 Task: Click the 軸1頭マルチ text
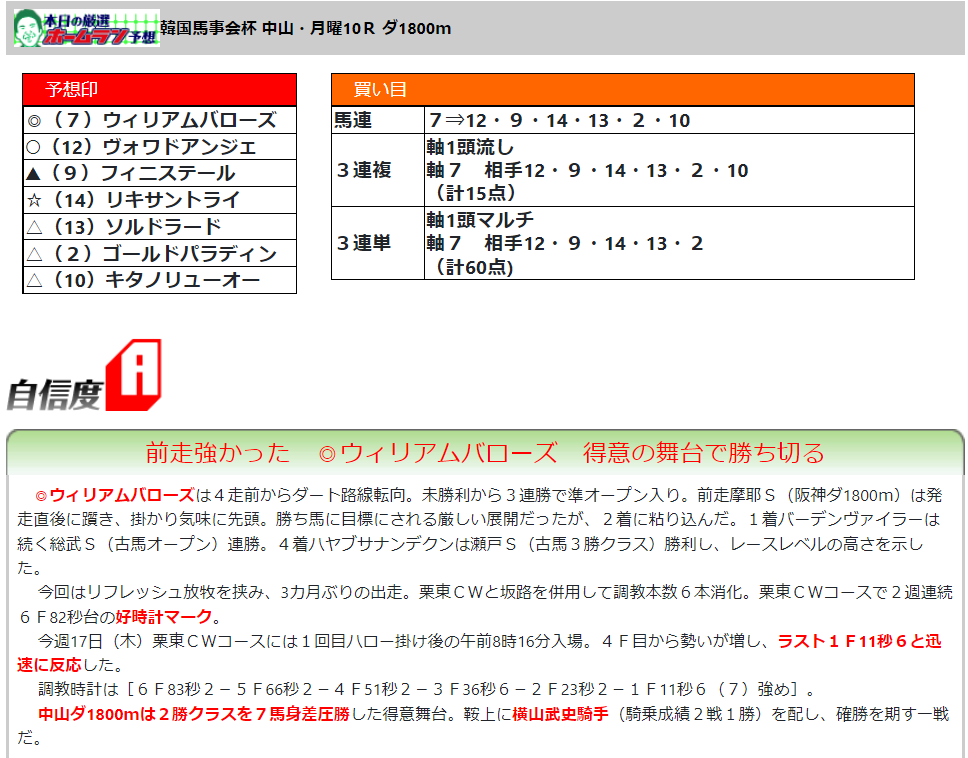pyautogui.click(x=480, y=220)
